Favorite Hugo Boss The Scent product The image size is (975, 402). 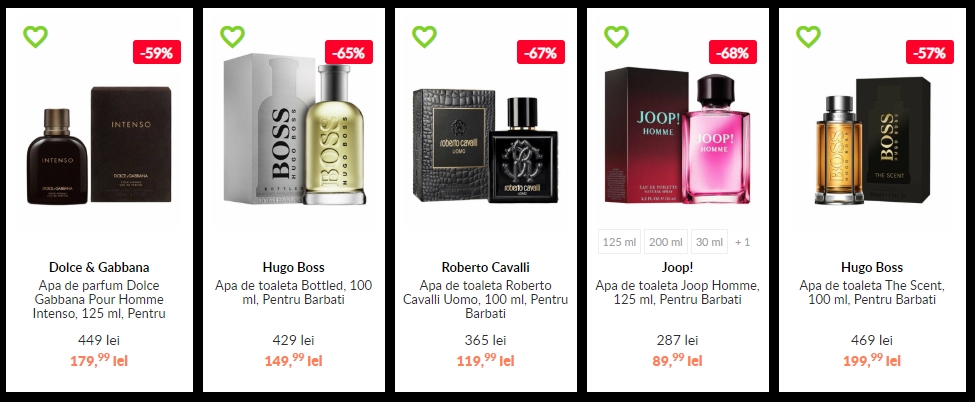(x=808, y=37)
